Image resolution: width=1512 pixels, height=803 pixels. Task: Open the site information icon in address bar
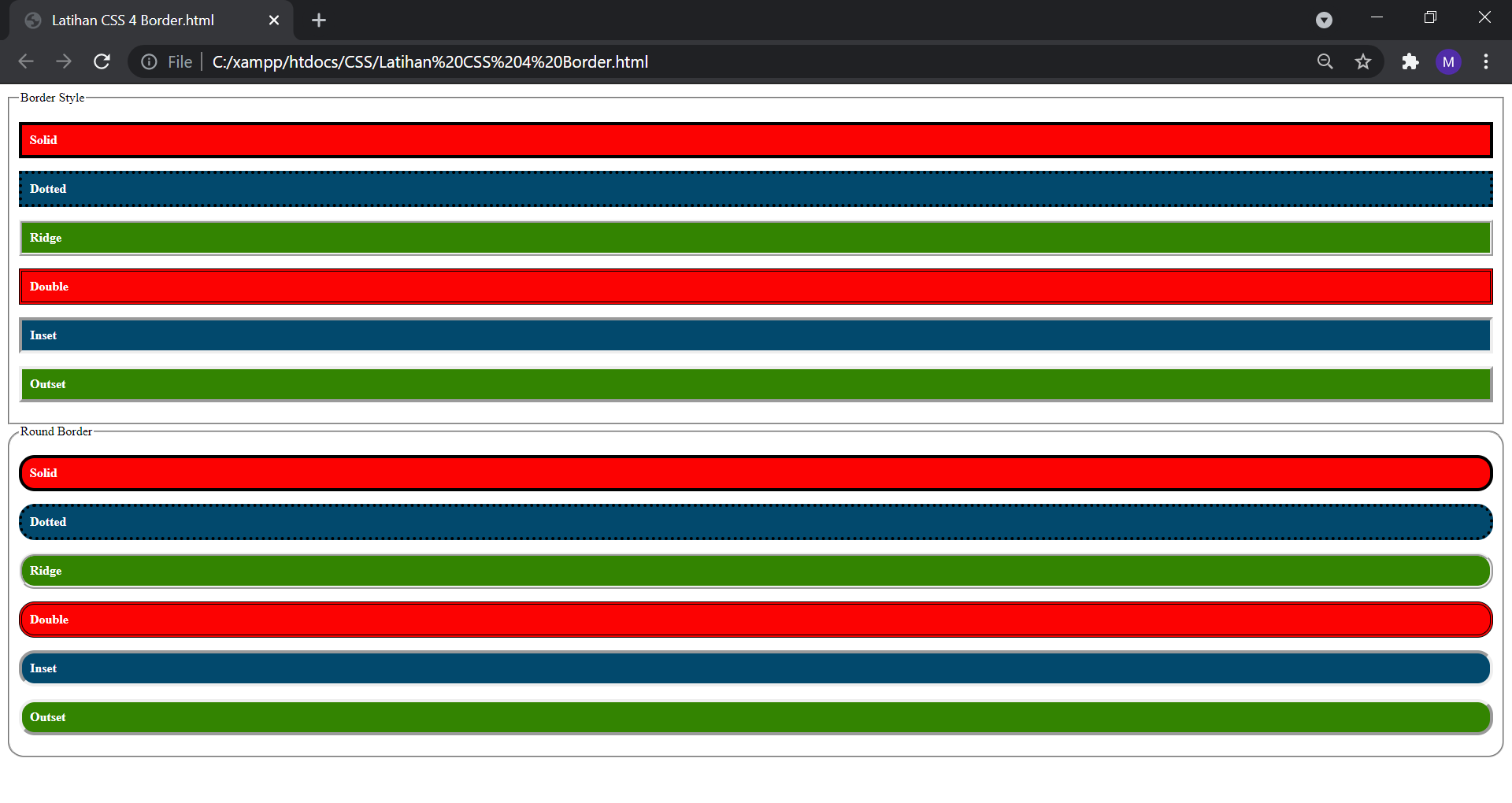pos(149,61)
